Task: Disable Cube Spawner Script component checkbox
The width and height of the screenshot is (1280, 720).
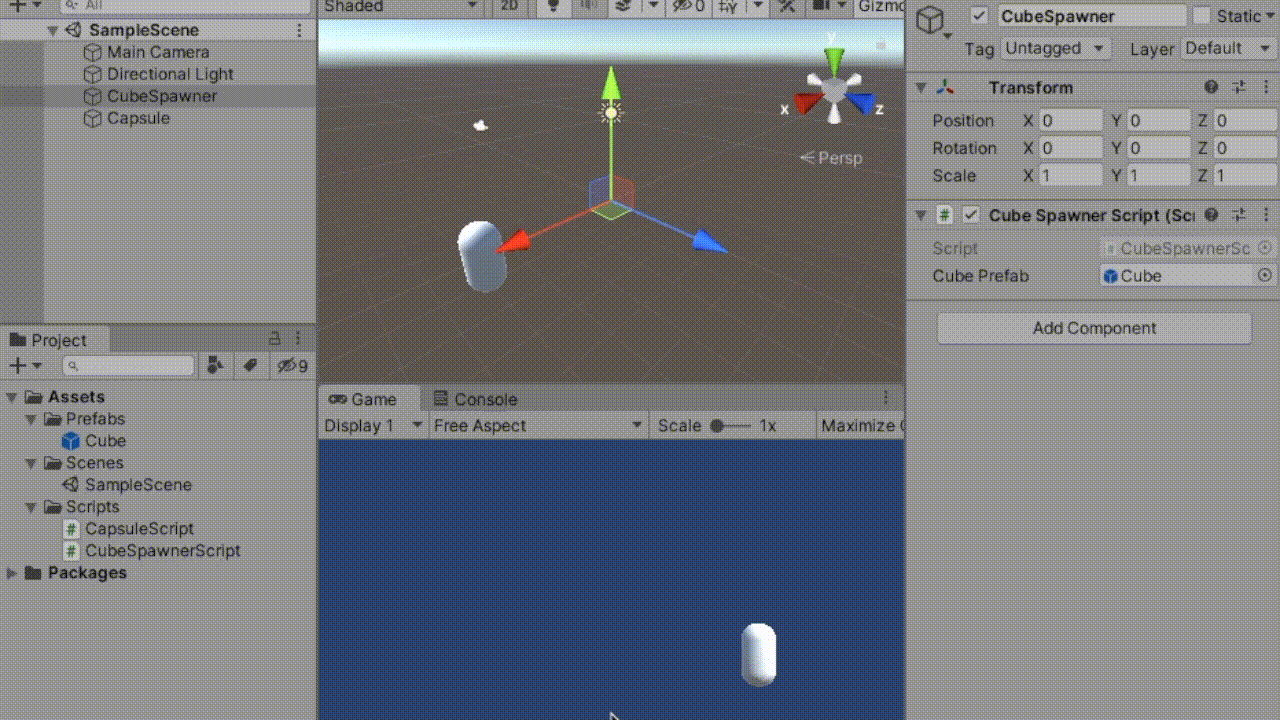Action: pos(970,215)
